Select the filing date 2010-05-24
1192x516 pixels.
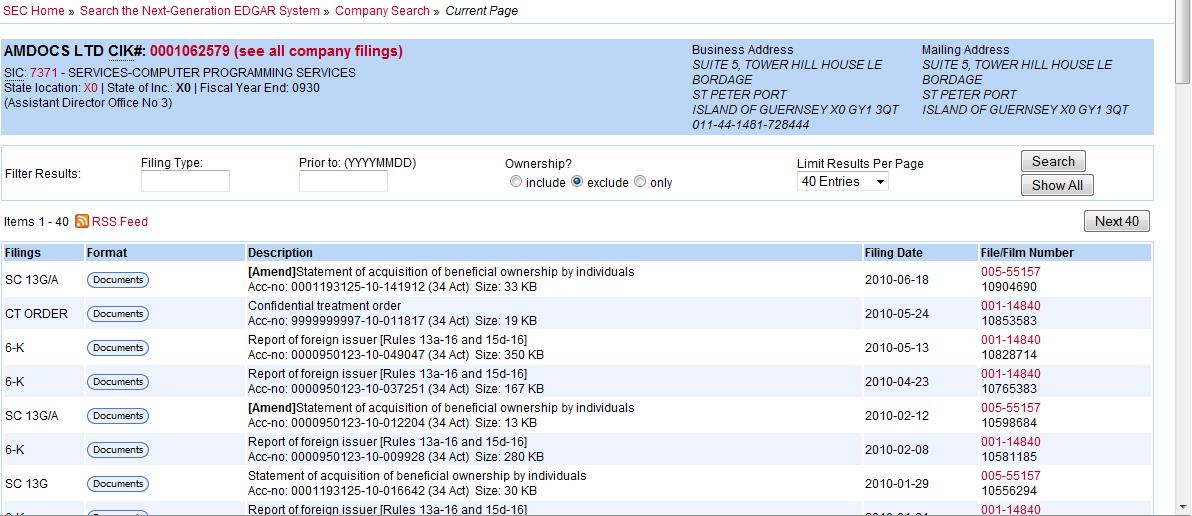(897, 314)
